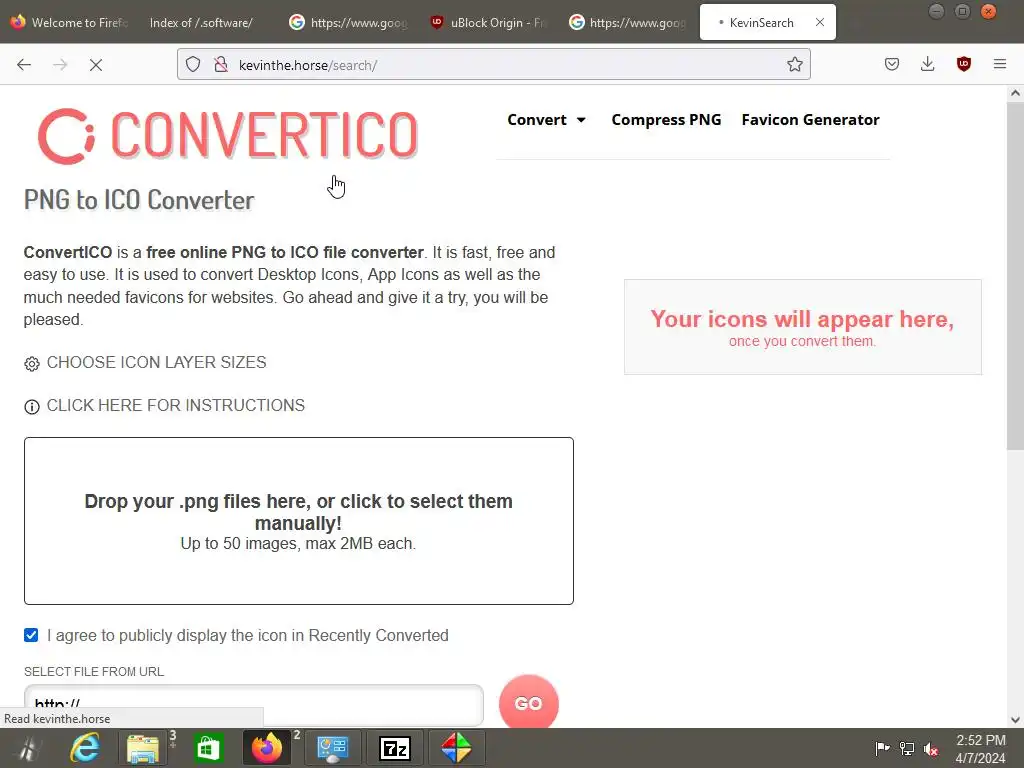This screenshot has width=1024, height=768.
Task: Click the colorful diamond taskbar icon
Action: point(456,748)
